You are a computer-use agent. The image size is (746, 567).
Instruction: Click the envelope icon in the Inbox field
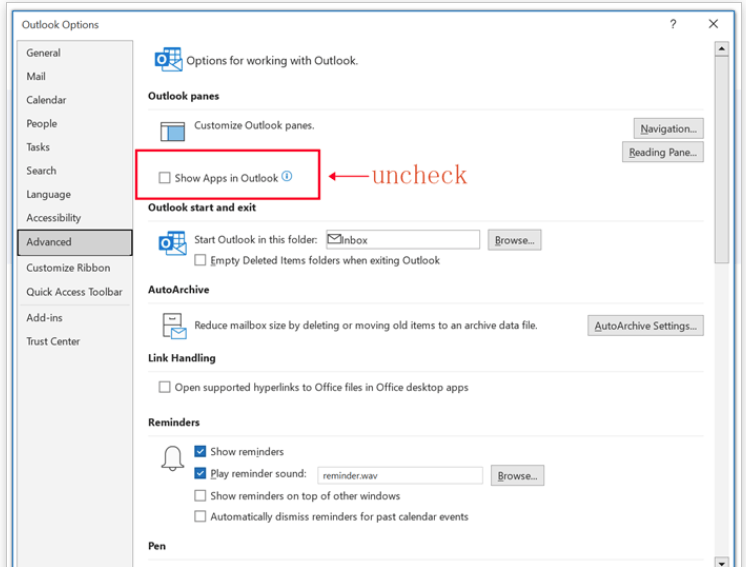[334, 239]
